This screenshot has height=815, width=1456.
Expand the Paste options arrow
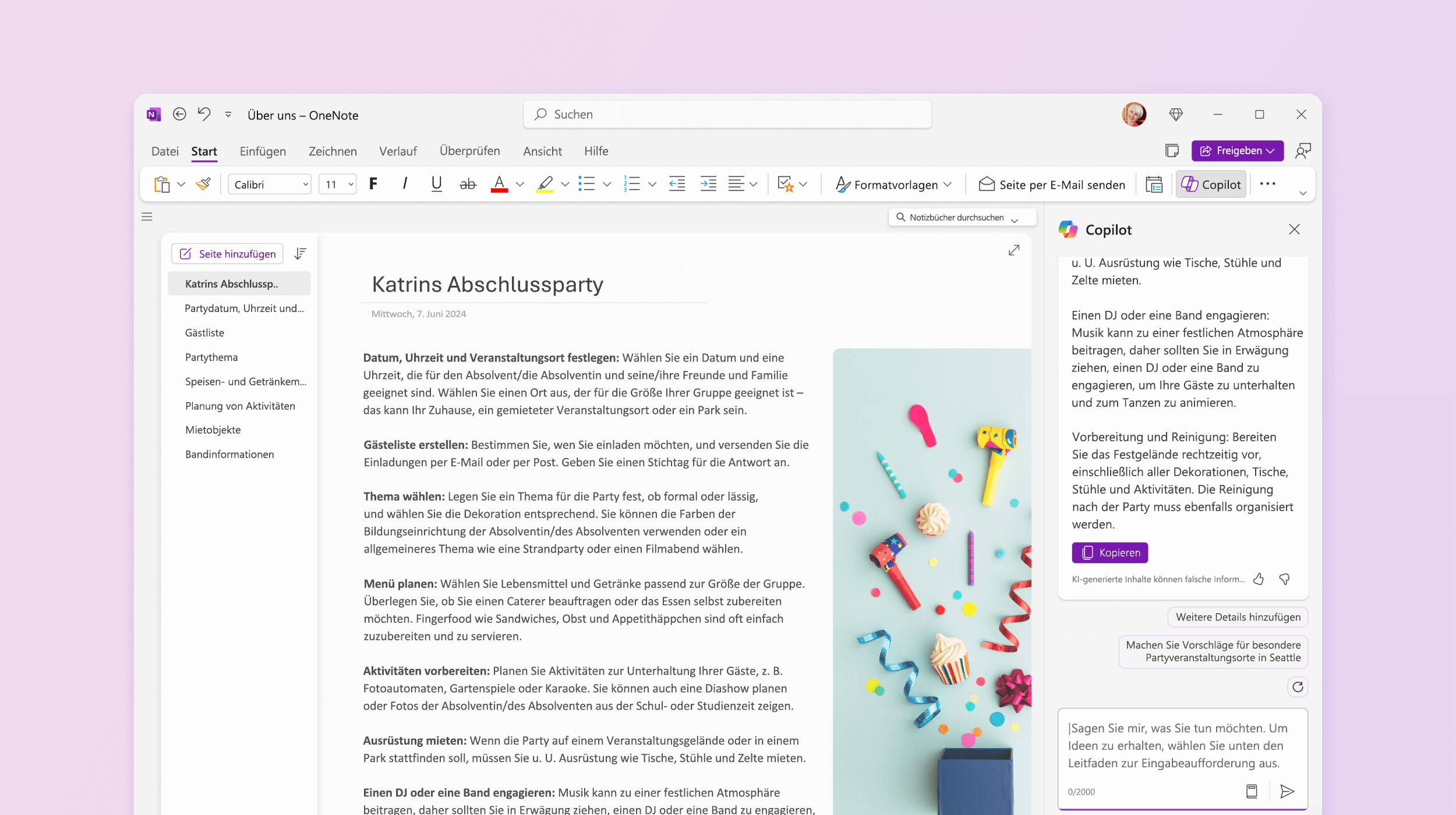[181, 185]
